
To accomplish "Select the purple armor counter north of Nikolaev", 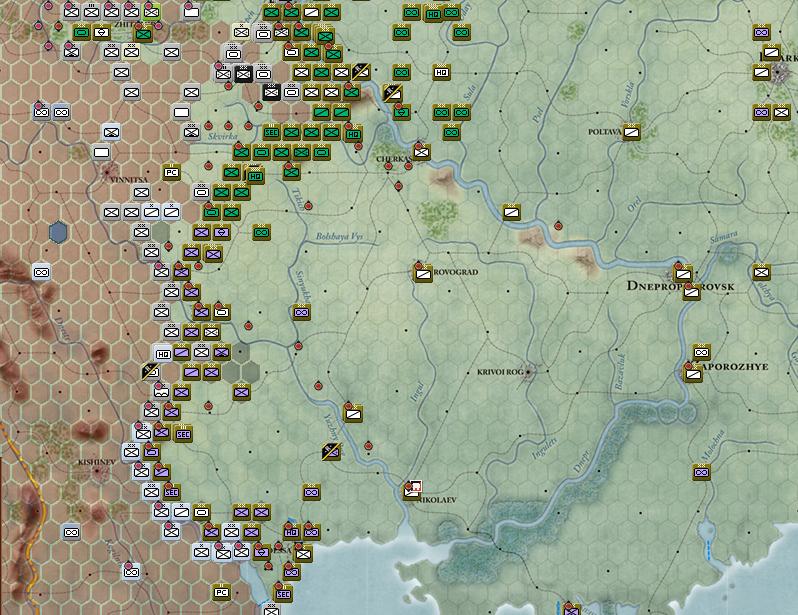I will click(311, 492).
